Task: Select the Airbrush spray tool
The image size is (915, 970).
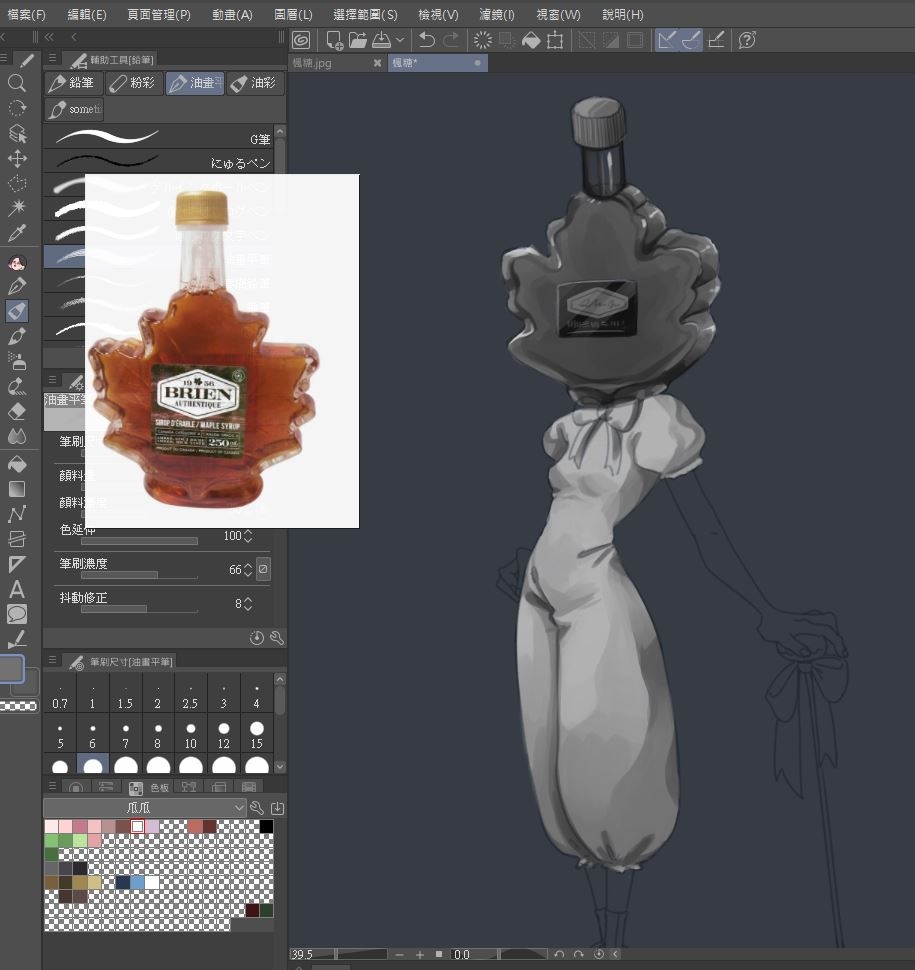Action: [17, 361]
